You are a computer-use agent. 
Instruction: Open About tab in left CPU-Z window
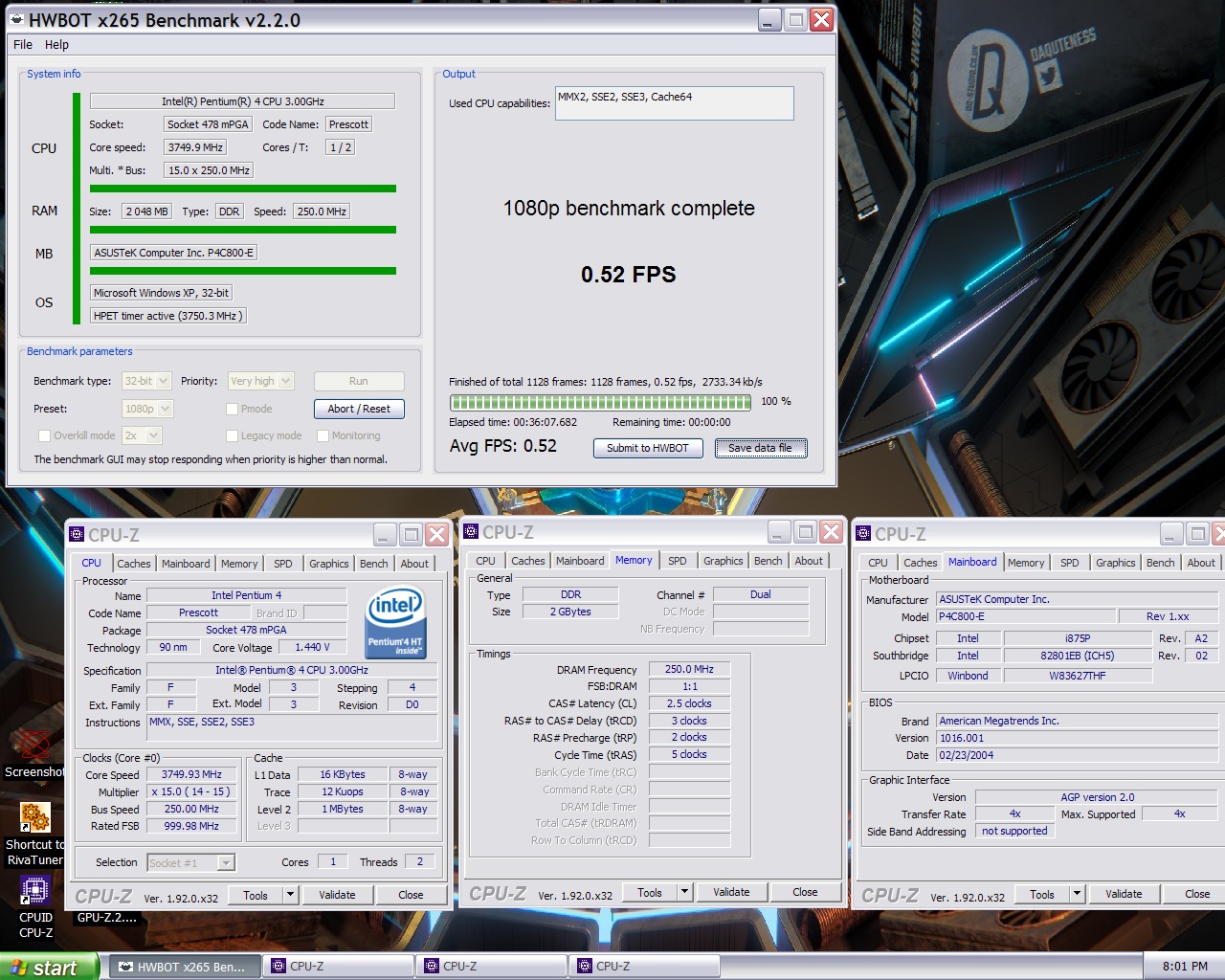[414, 564]
